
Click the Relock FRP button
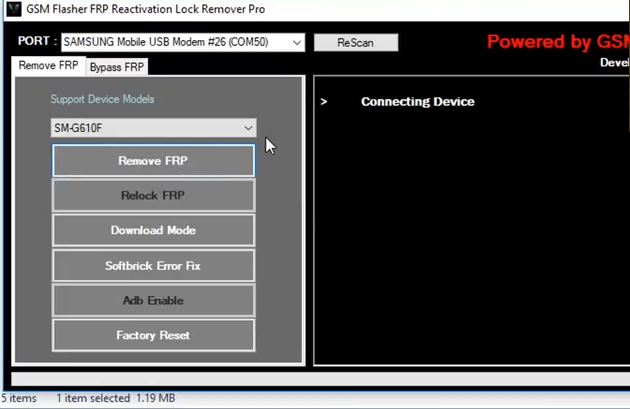pos(153,196)
